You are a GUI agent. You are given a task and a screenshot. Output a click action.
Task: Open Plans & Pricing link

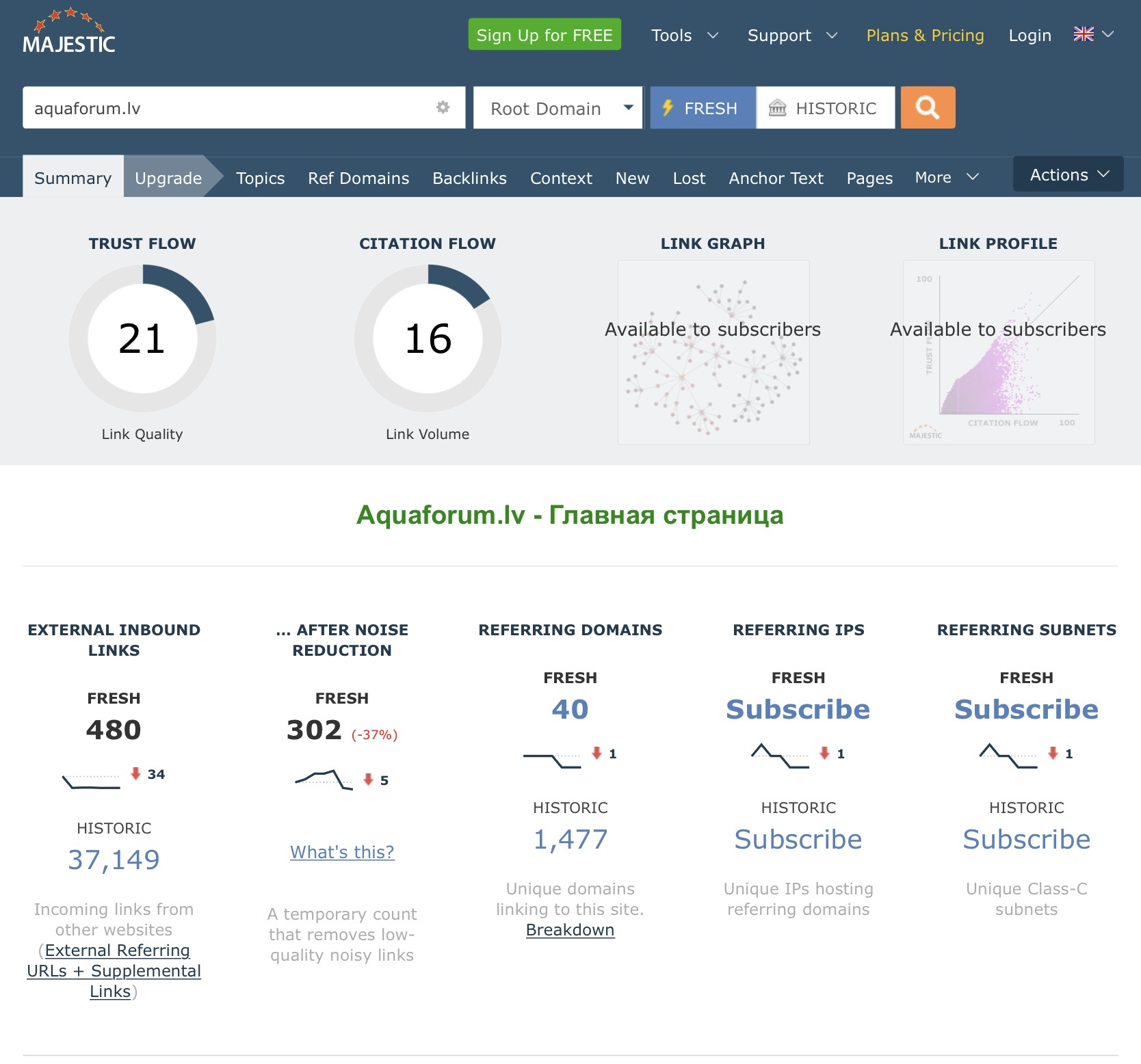(925, 35)
